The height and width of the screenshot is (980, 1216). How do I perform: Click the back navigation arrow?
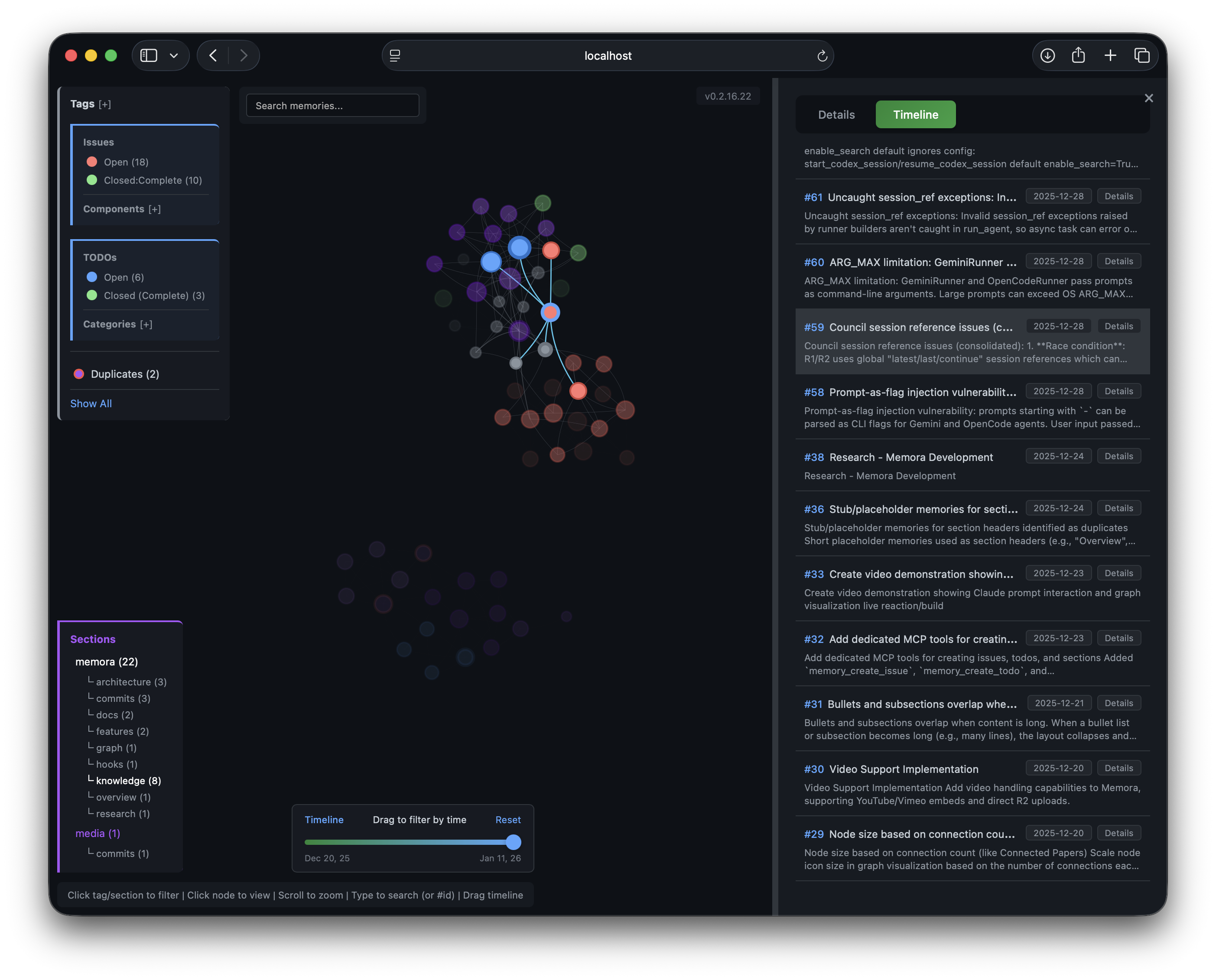tap(213, 55)
